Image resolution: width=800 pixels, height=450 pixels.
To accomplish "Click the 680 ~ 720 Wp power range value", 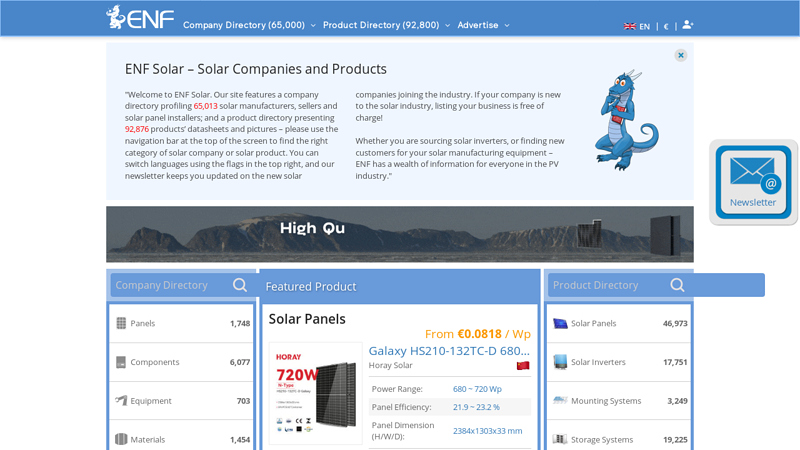I will pos(477,389).
